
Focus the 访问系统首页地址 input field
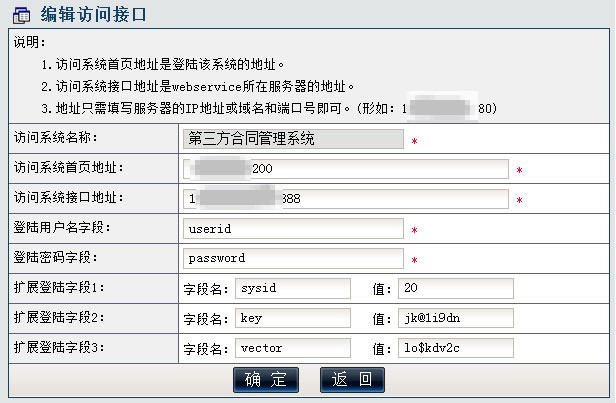(x=346, y=169)
